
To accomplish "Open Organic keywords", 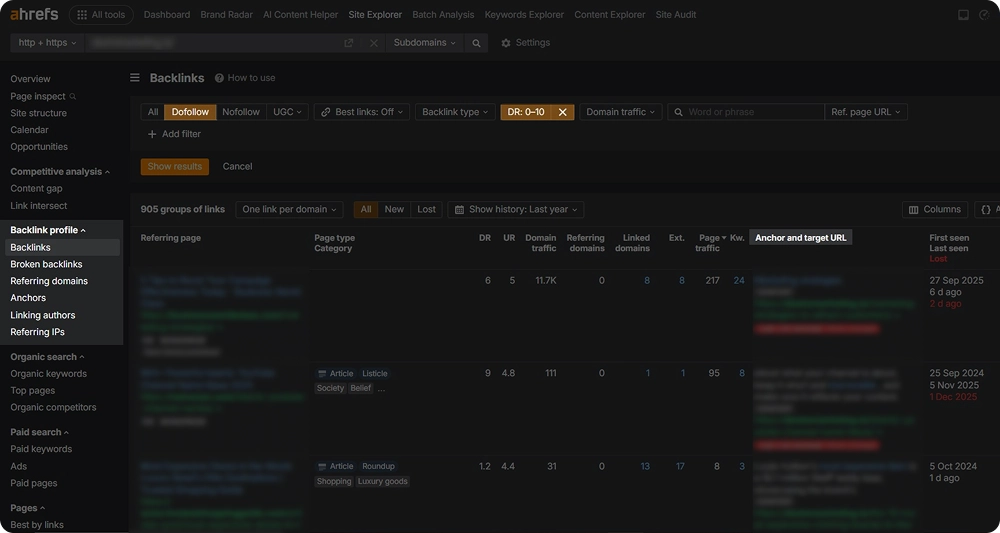I will coord(48,374).
